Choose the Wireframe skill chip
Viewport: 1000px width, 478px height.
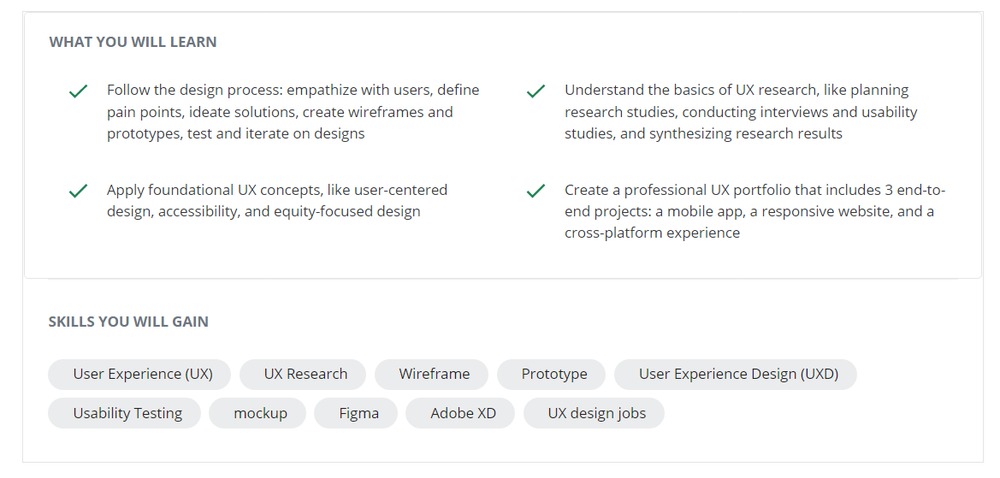coord(431,374)
